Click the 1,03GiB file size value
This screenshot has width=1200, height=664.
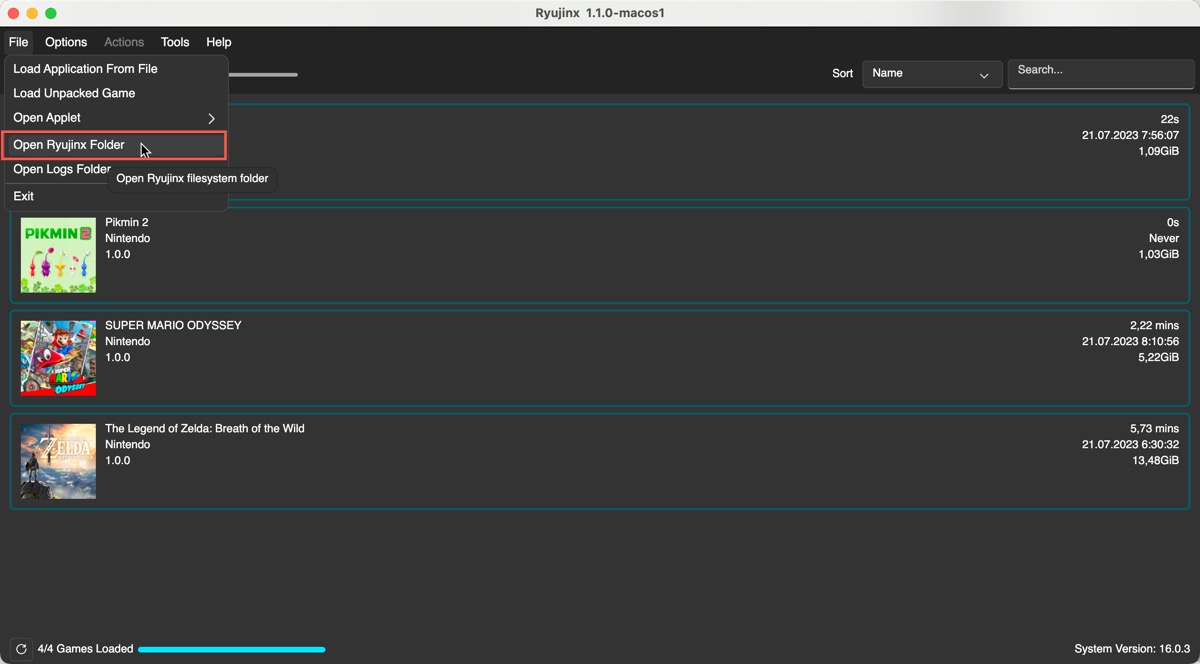coord(1159,254)
